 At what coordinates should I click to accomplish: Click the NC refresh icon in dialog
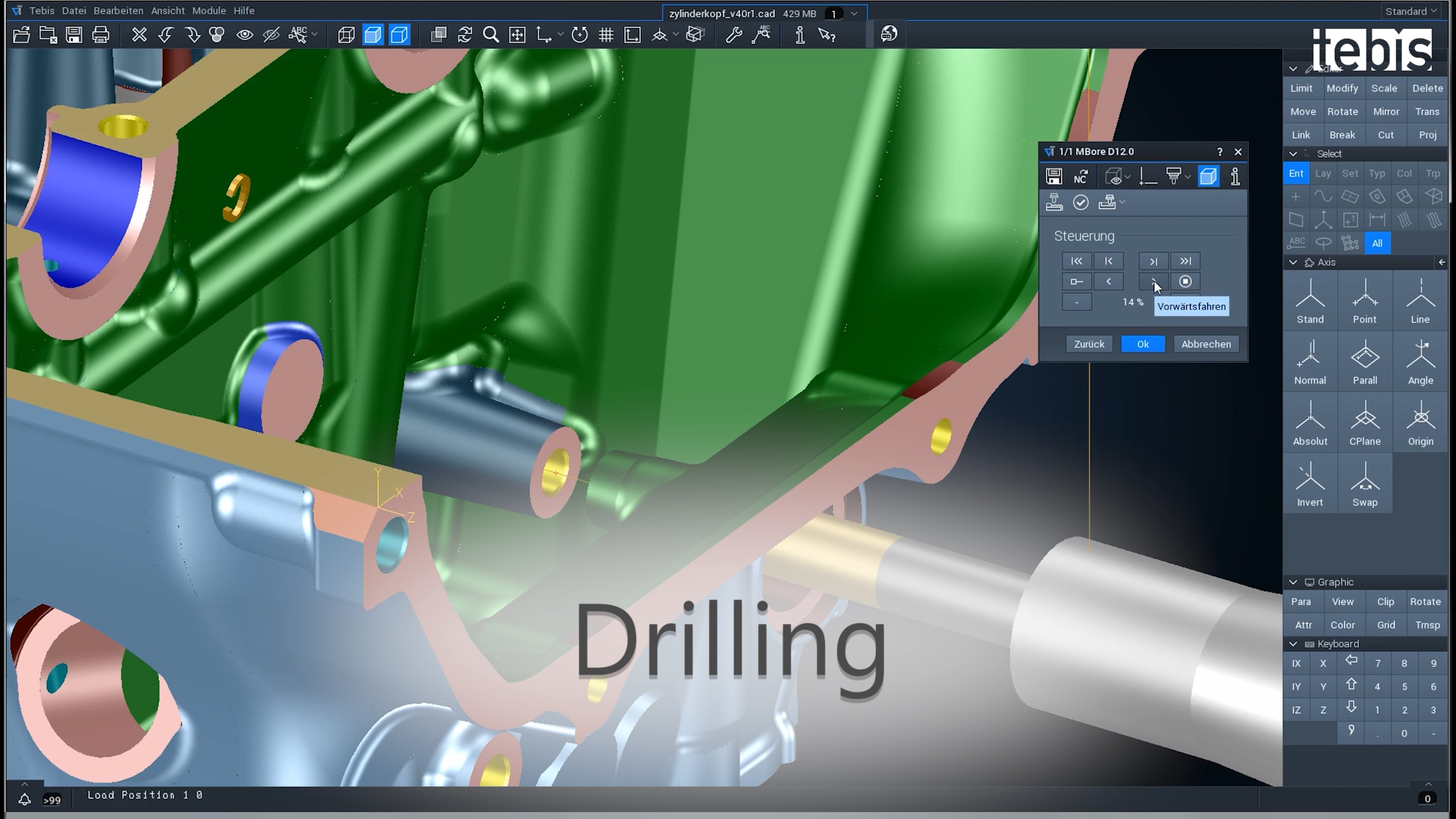click(x=1081, y=177)
